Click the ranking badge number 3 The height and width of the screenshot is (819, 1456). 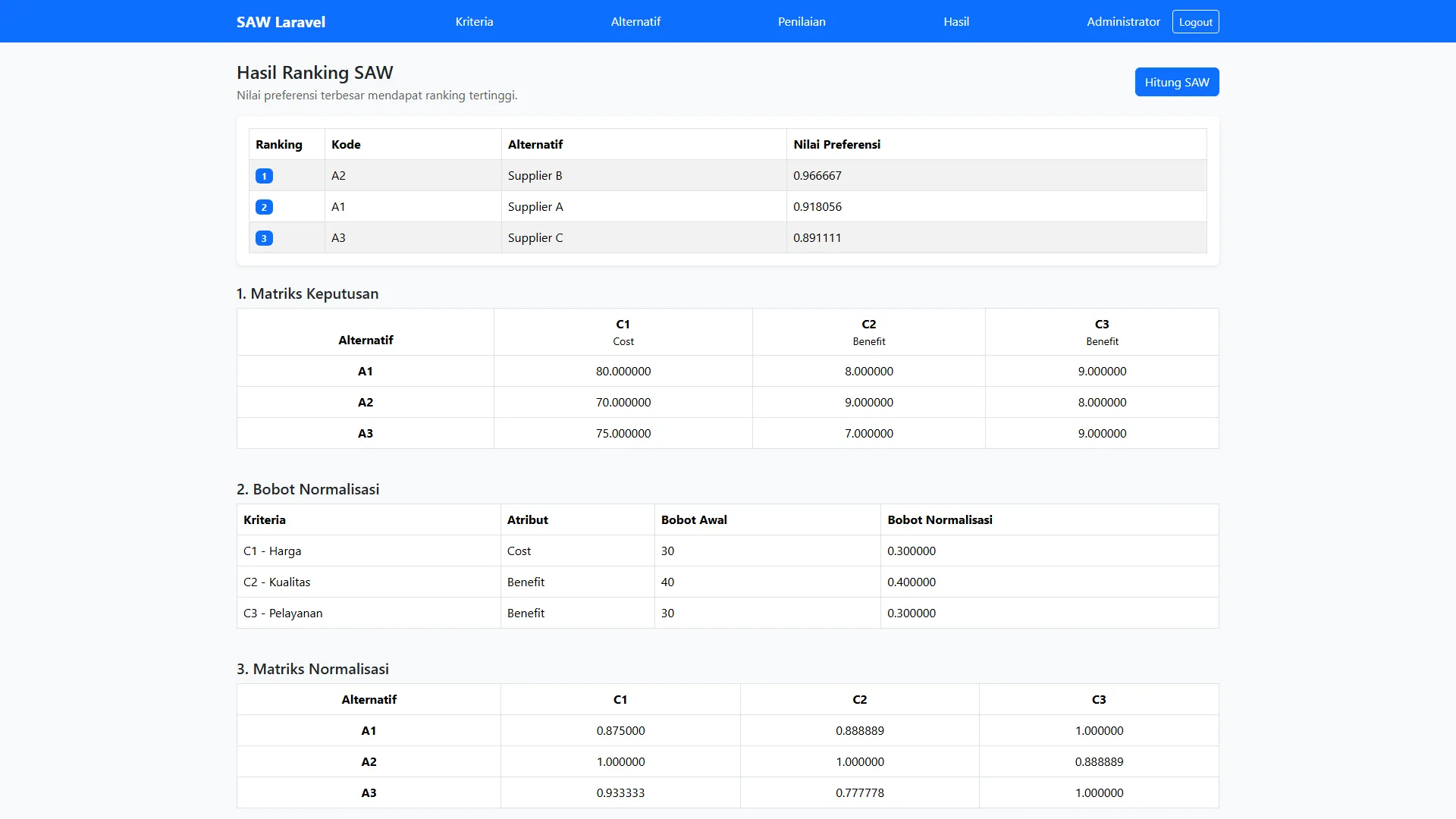(264, 238)
